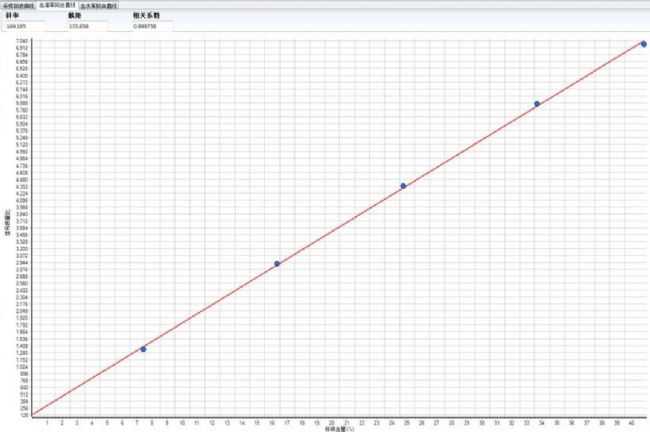Click the x-axis tick label 20
This screenshot has height=432, width=650.
(x=330, y=422)
